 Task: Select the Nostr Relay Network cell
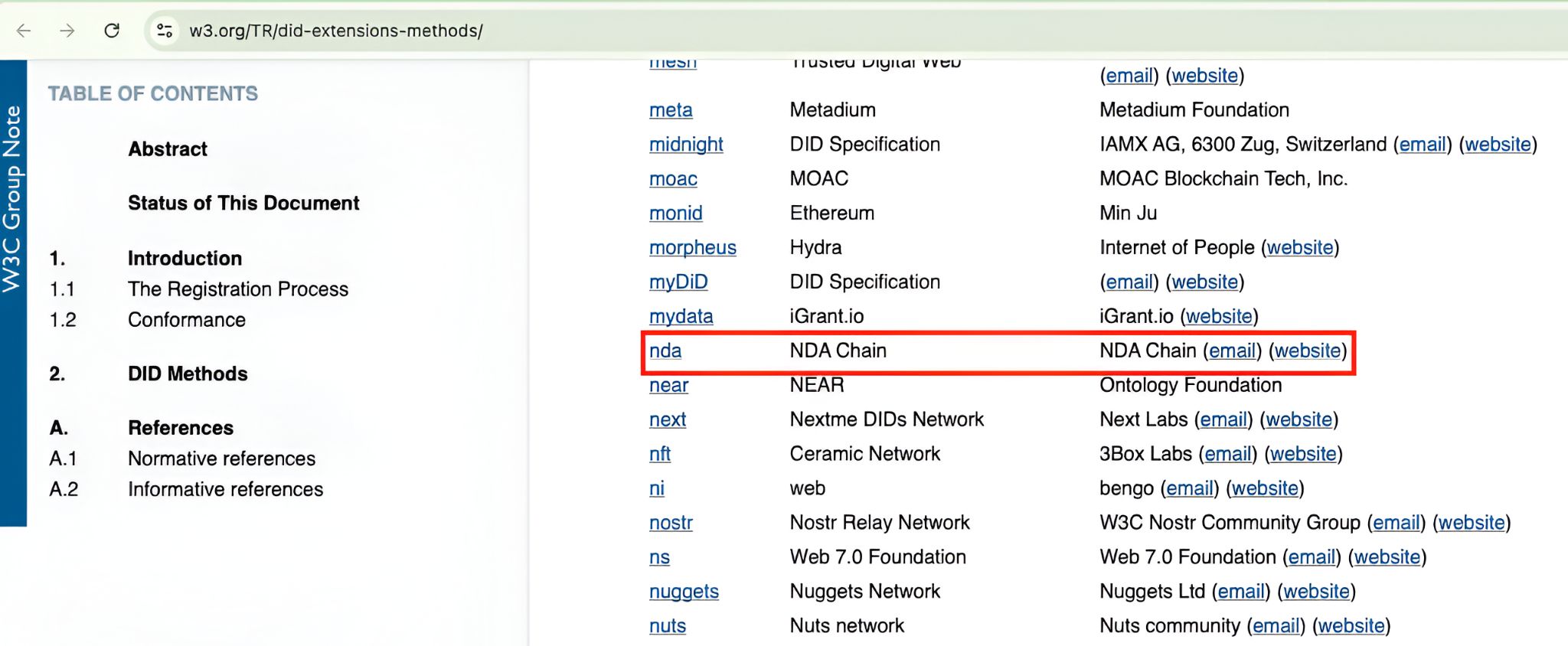click(x=880, y=523)
